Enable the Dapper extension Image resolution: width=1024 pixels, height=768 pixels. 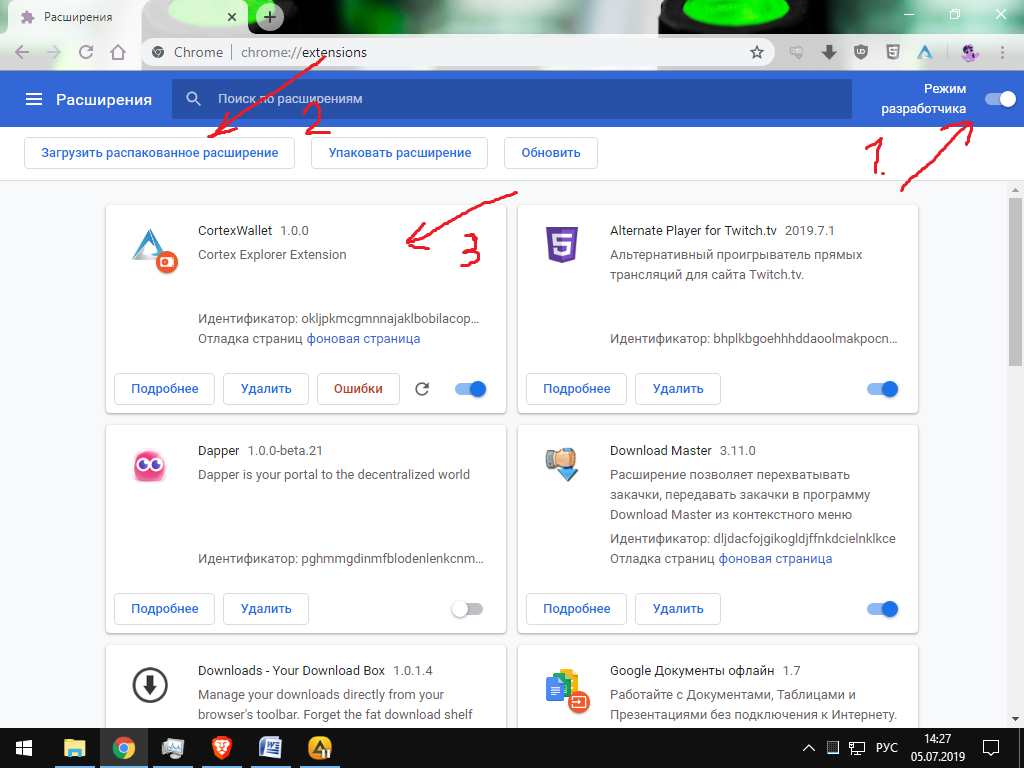pos(467,609)
